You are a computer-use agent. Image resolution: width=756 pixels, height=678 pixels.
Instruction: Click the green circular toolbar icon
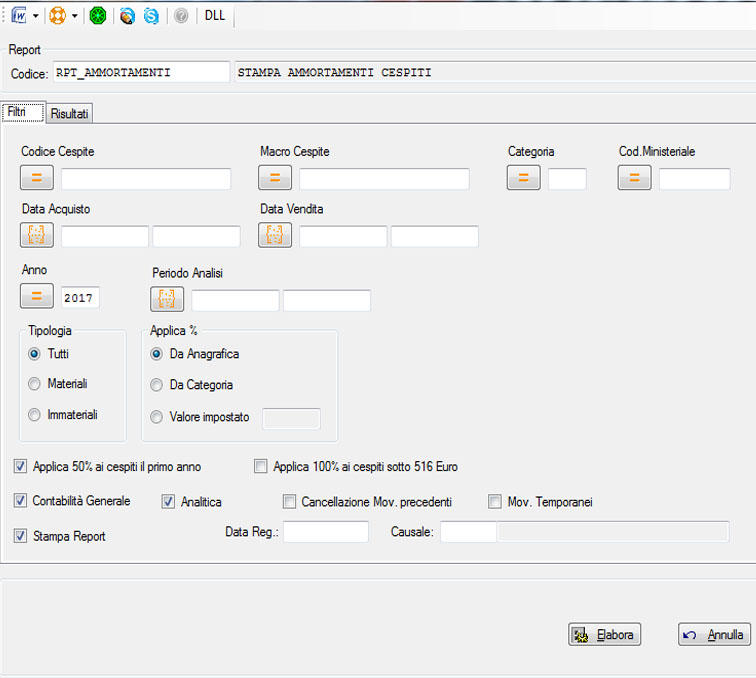98,16
